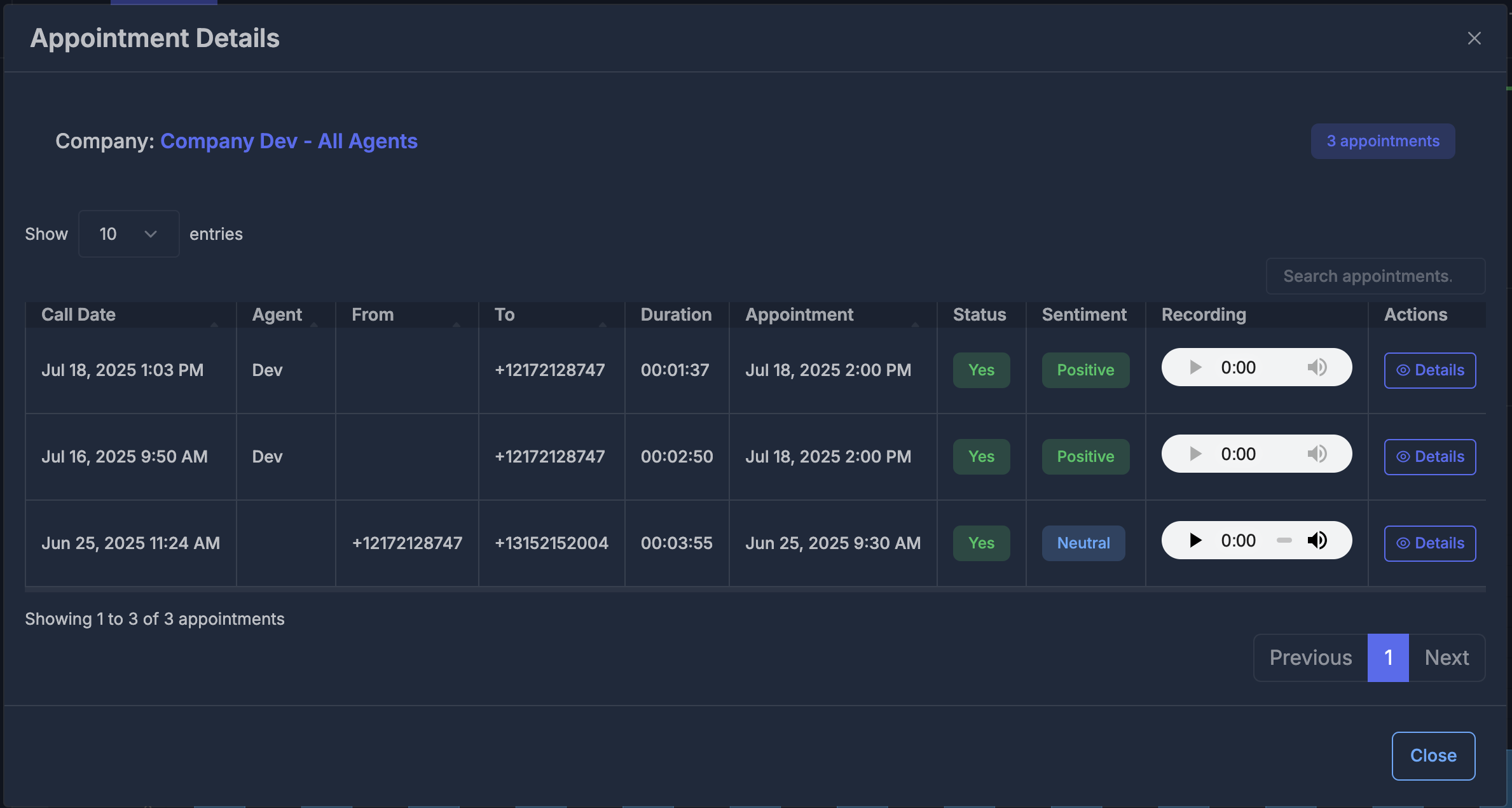Close the dialog with the X icon
The height and width of the screenshot is (808, 1512).
[1474, 38]
